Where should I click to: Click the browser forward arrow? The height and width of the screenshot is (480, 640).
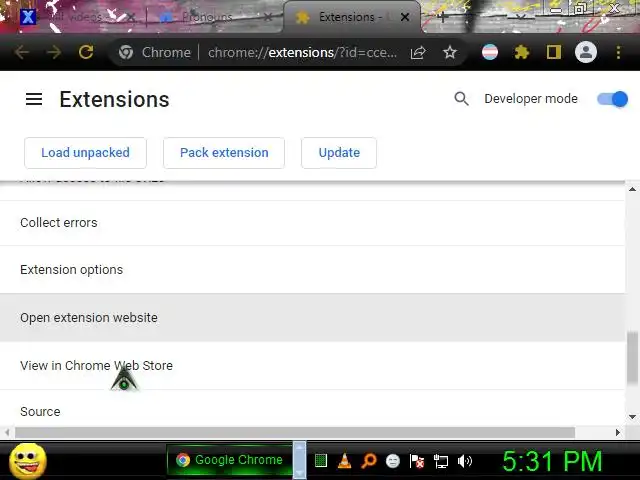pos(53,52)
